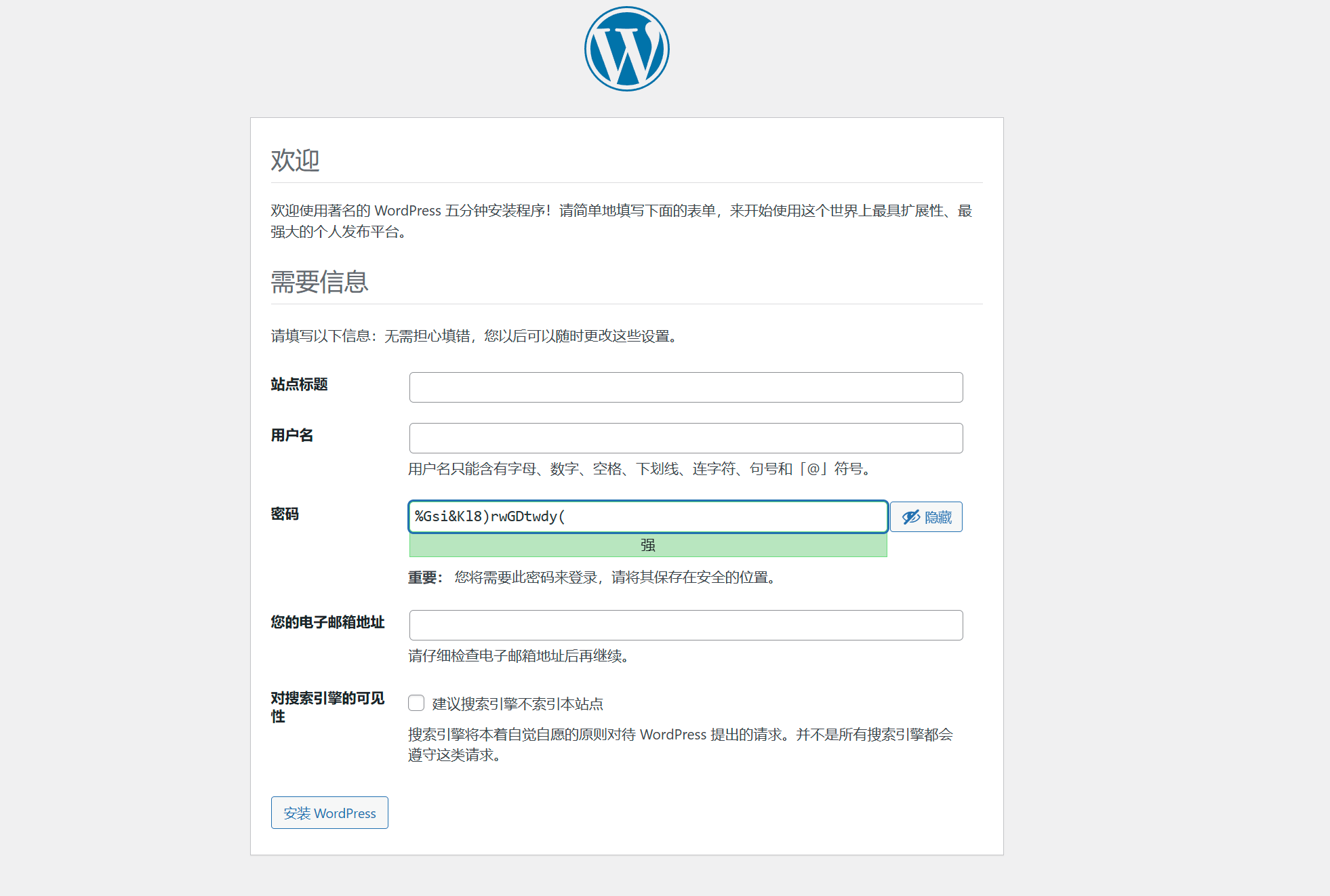Focus the 您的电子邮箱地址 input field
This screenshot has width=1330, height=896.
(686, 625)
